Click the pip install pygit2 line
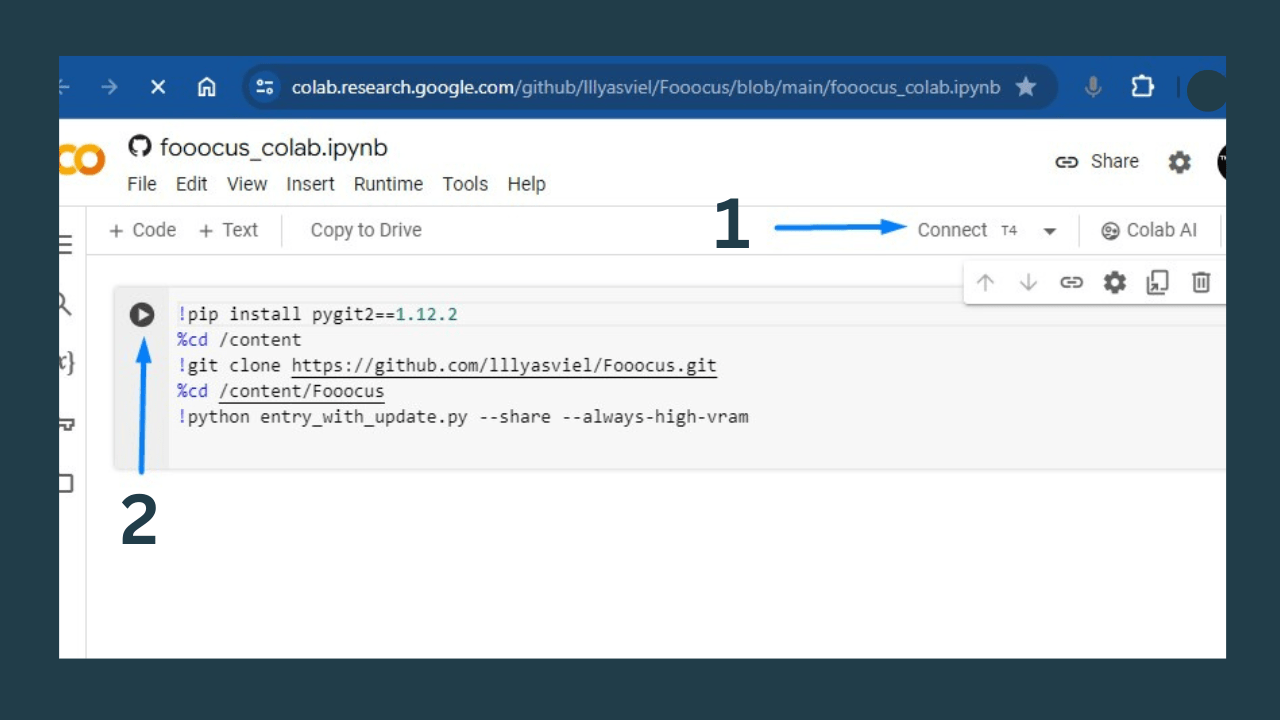The image size is (1280, 720). tap(318, 314)
